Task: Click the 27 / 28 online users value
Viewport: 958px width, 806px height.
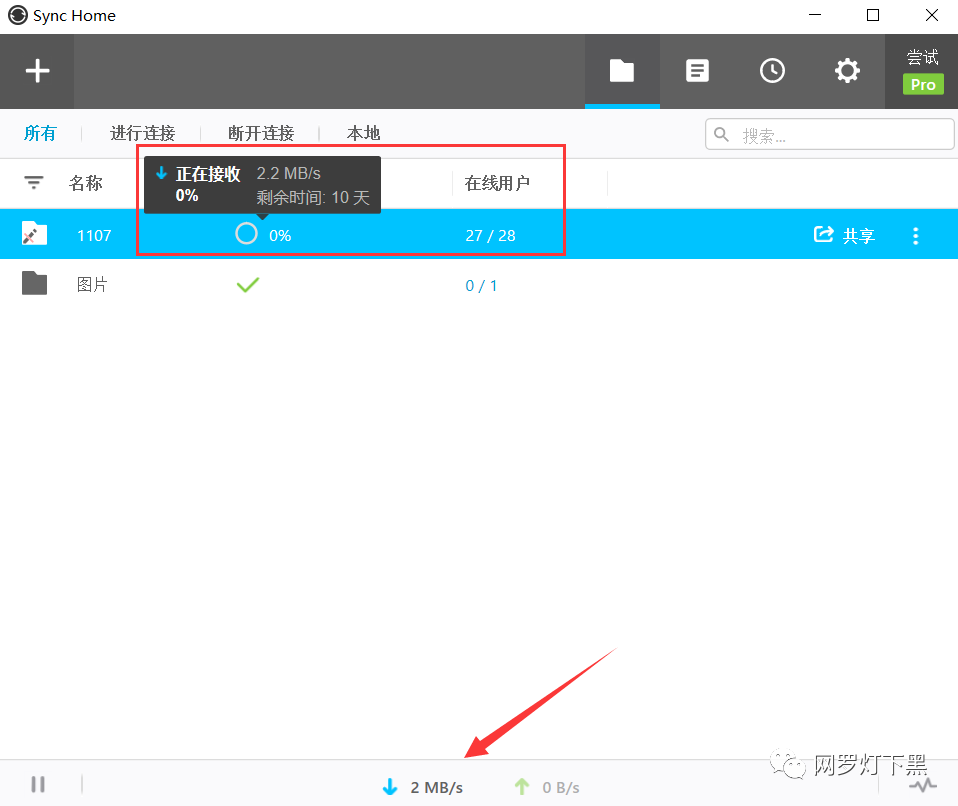Action: [x=490, y=235]
